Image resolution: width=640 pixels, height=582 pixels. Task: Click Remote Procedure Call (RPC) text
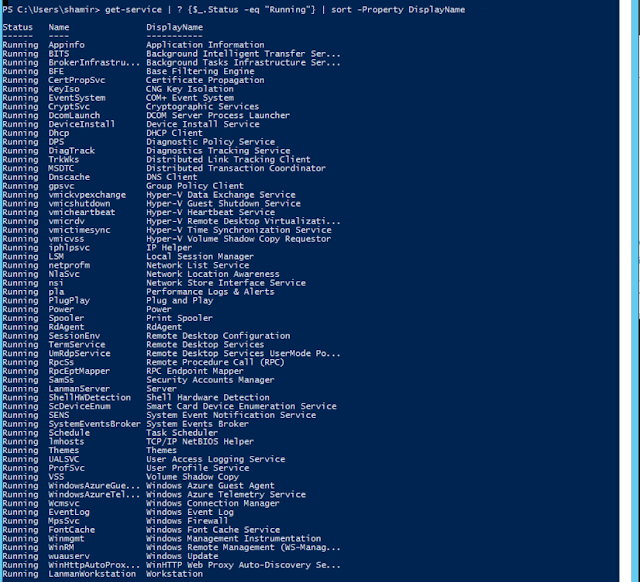tap(215, 362)
